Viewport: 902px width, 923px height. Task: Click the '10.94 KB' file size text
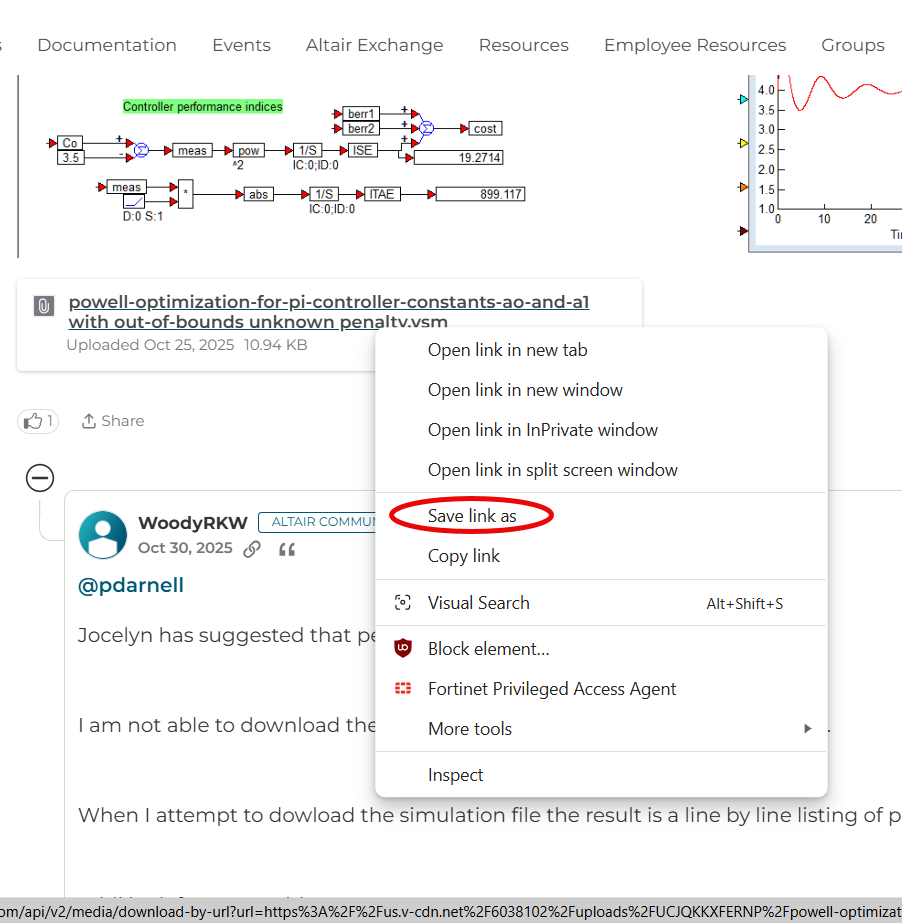coord(276,345)
